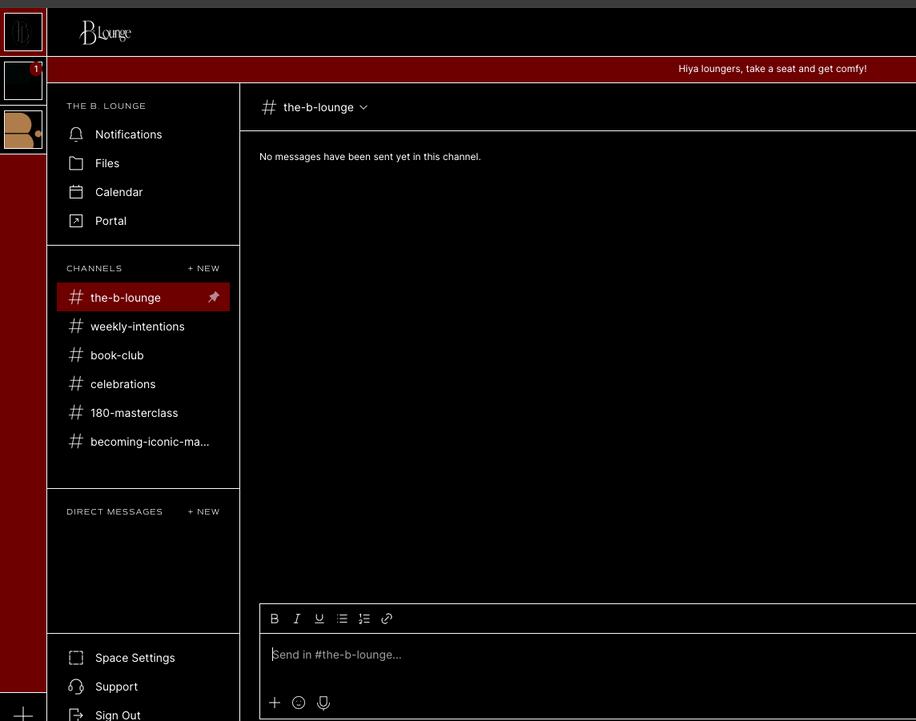The height and width of the screenshot is (721, 916).
Task: Open the becoming-iconic-ma... channel
Action: click(x=143, y=442)
